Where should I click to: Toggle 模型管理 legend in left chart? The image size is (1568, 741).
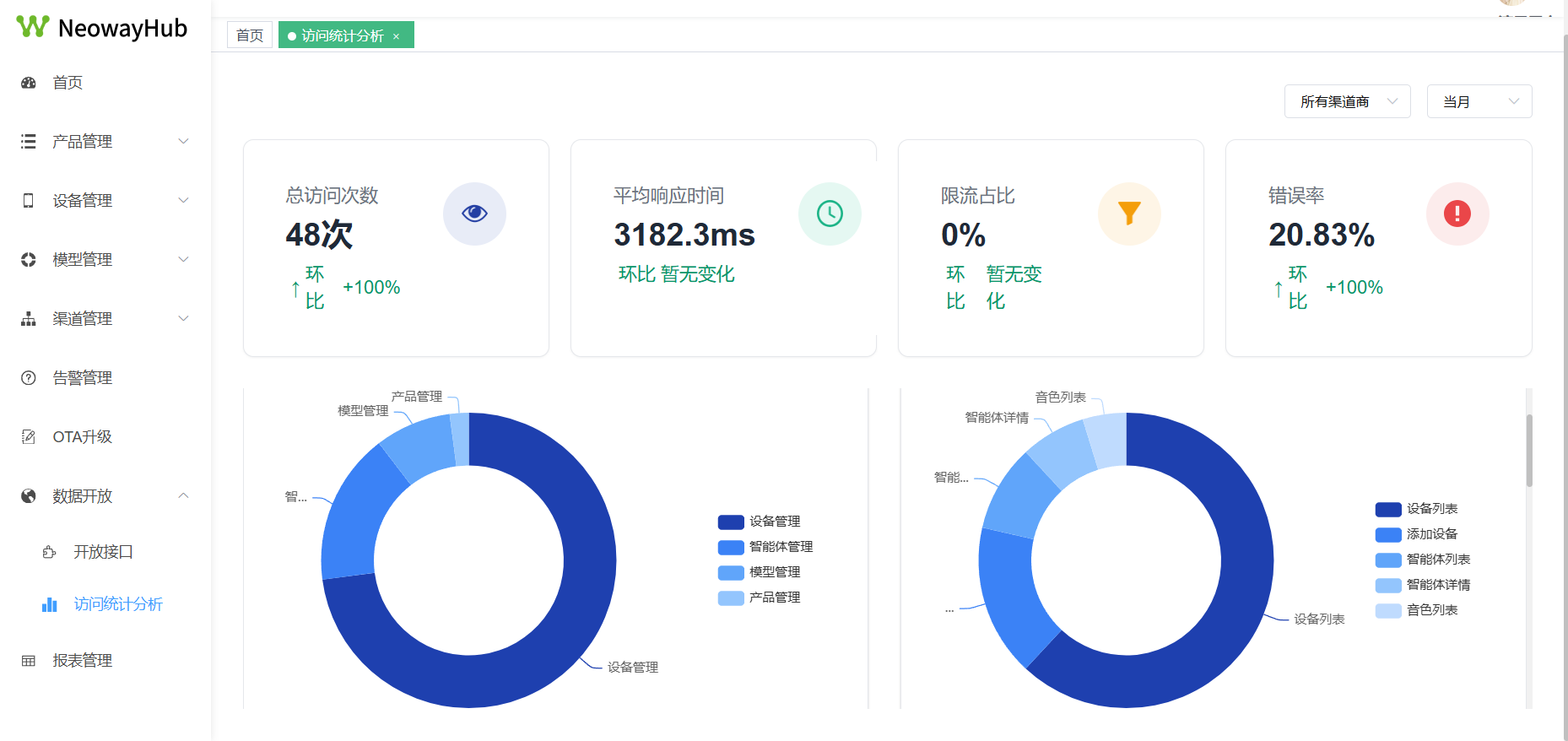click(x=759, y=572)
